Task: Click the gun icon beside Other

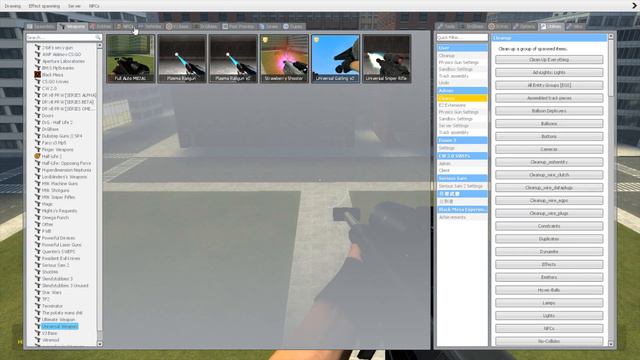Action: 38,224
